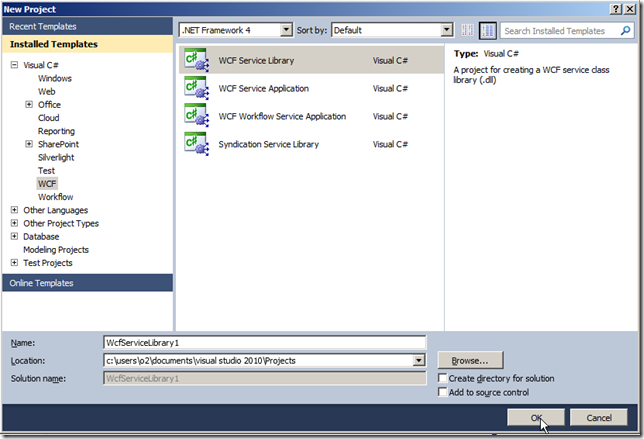Select the WCF category
This screenshot has width=644, height=439.
tap(47, 184)
